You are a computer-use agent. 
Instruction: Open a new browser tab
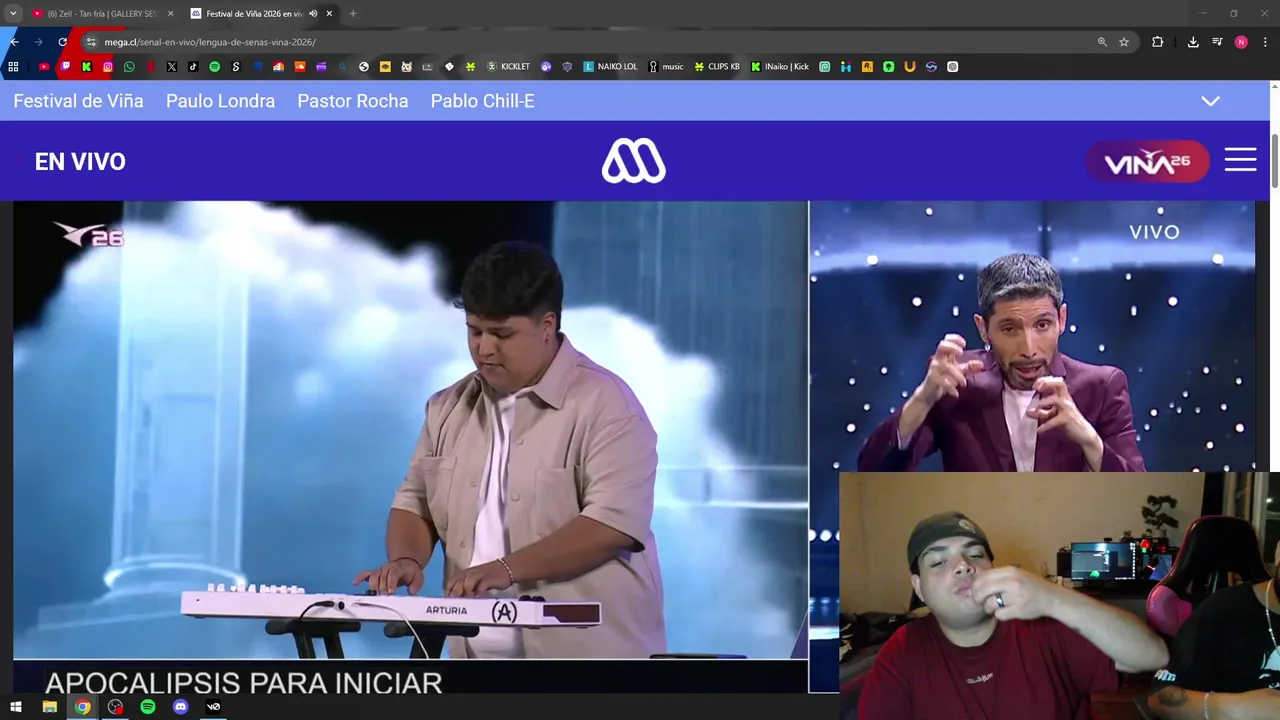point(353,14)
